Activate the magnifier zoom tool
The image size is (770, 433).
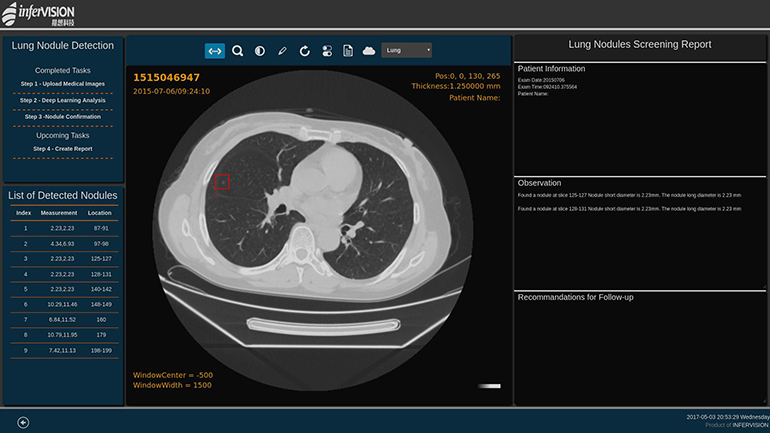pos(238,50)
